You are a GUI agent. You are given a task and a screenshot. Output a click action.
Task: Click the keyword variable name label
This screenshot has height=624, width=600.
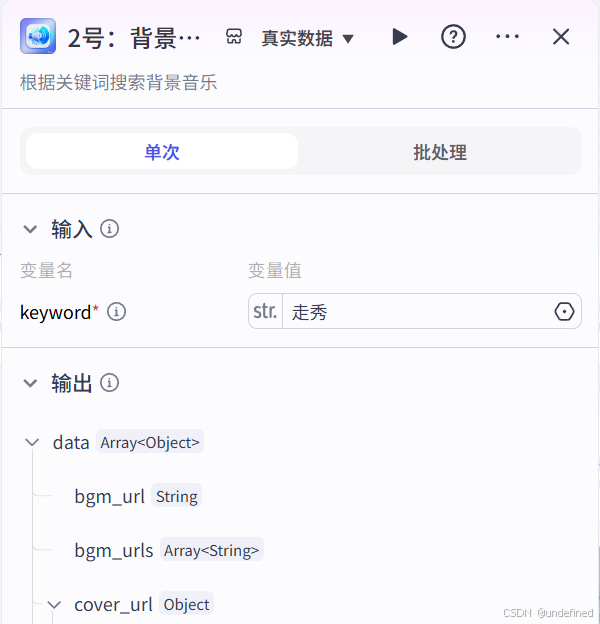(x=56, y=312)
